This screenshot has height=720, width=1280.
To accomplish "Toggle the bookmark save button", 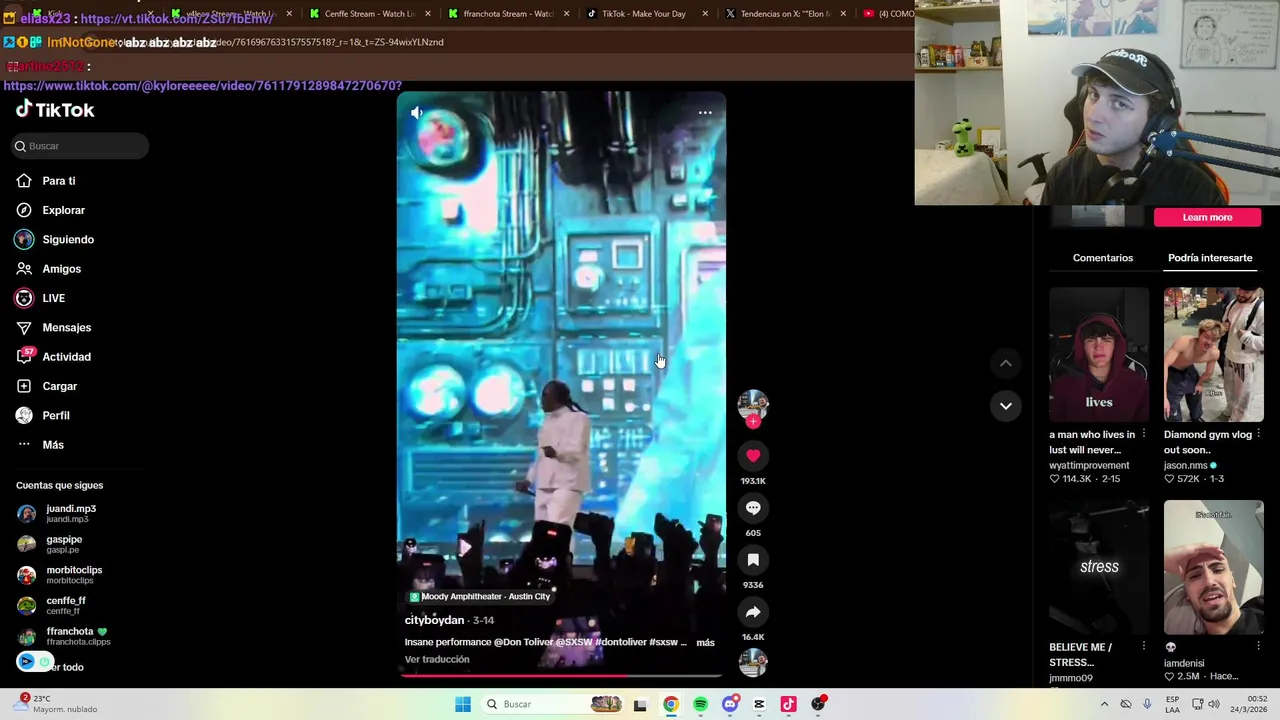I will click(753, 560).
